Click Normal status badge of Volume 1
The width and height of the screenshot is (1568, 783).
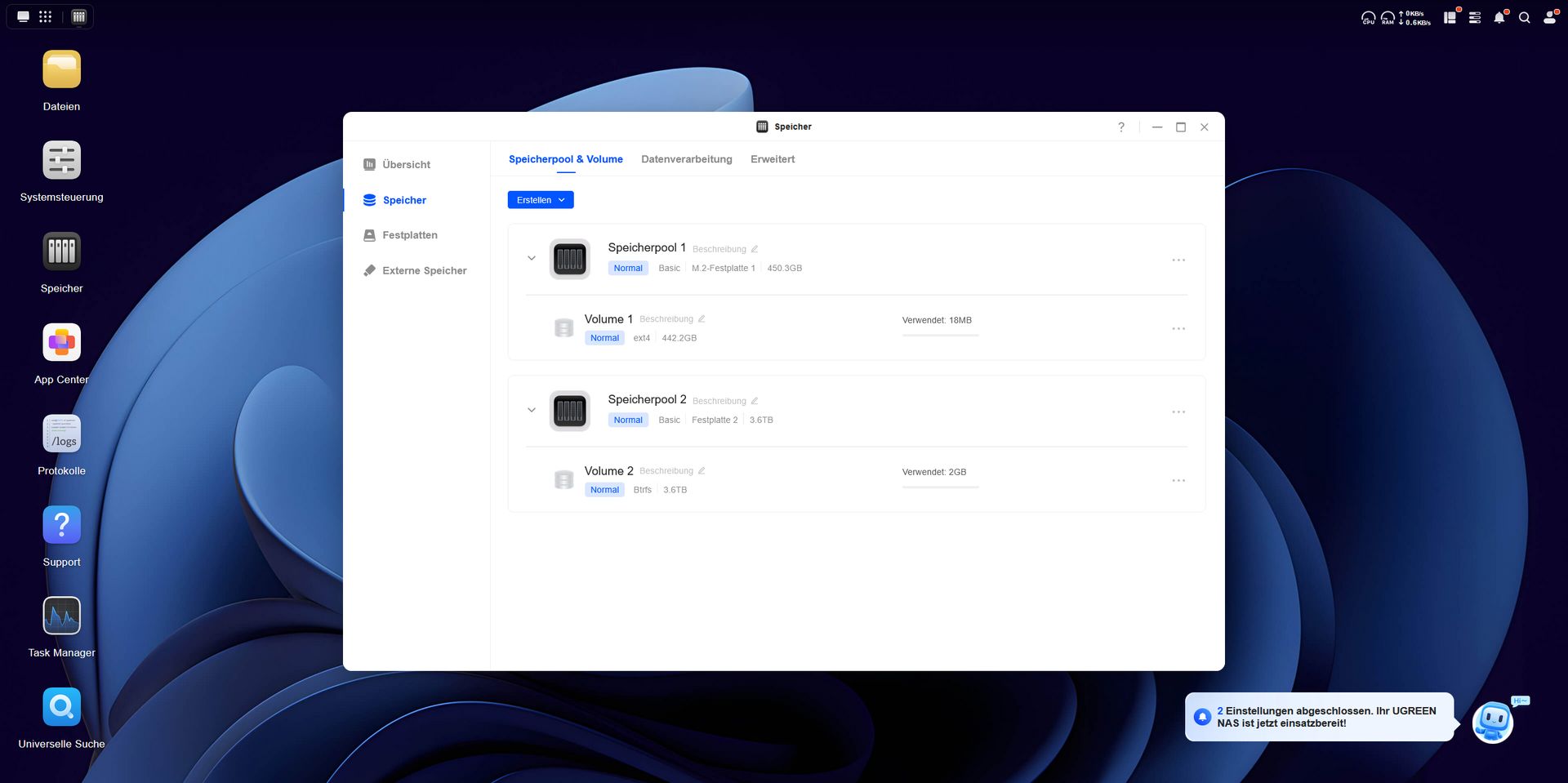[604, 338]
